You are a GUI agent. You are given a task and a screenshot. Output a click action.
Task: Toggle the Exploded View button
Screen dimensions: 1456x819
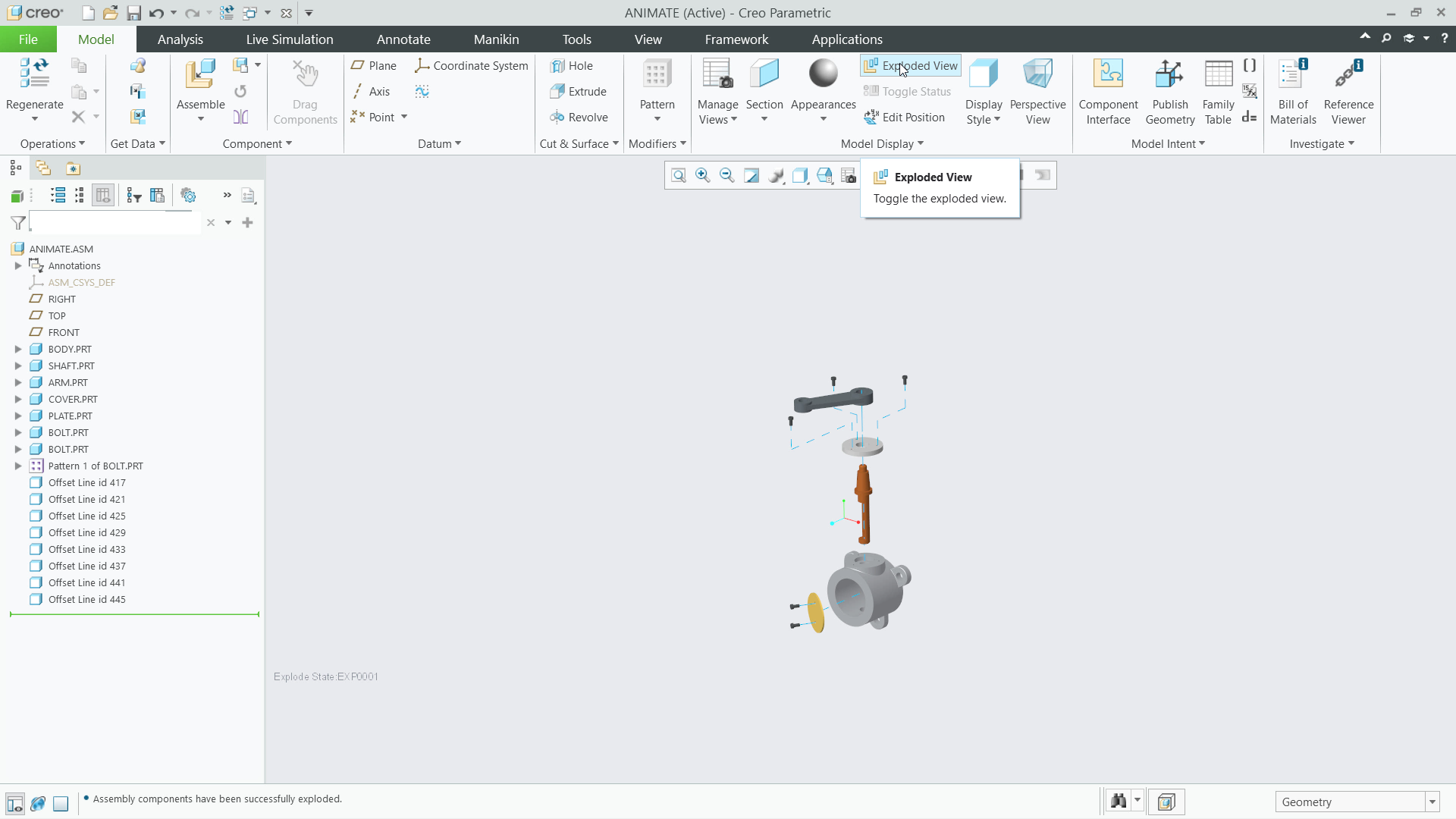(x=911, y=66)
